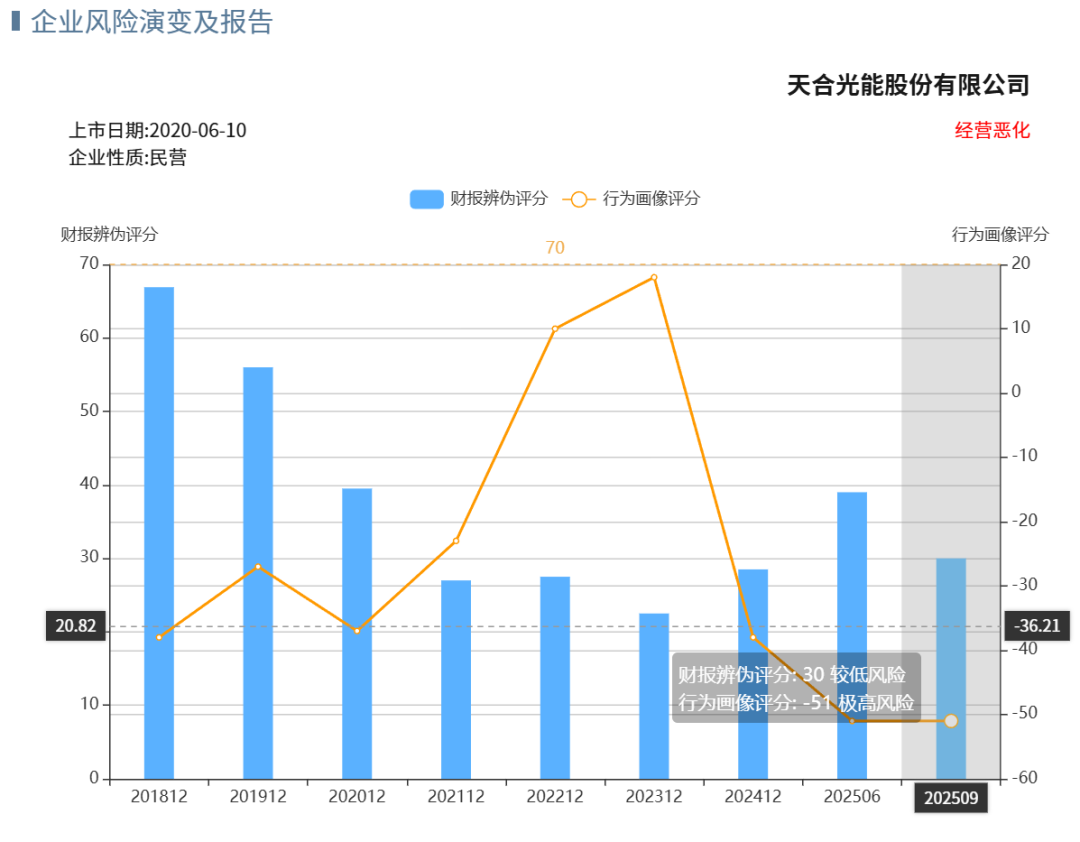Click the 202412 blue bar
Viewport: 1080px width, 842px height.
(753, 674)
